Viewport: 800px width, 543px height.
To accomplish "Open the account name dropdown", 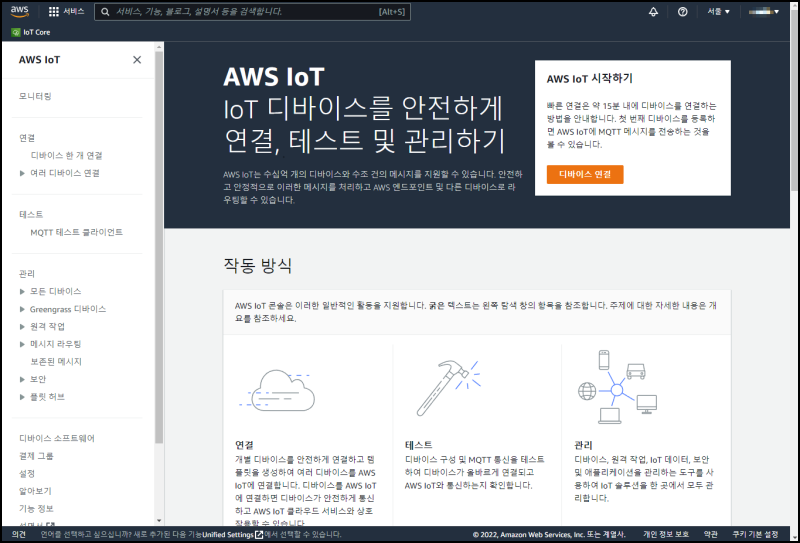I will 763,12.
